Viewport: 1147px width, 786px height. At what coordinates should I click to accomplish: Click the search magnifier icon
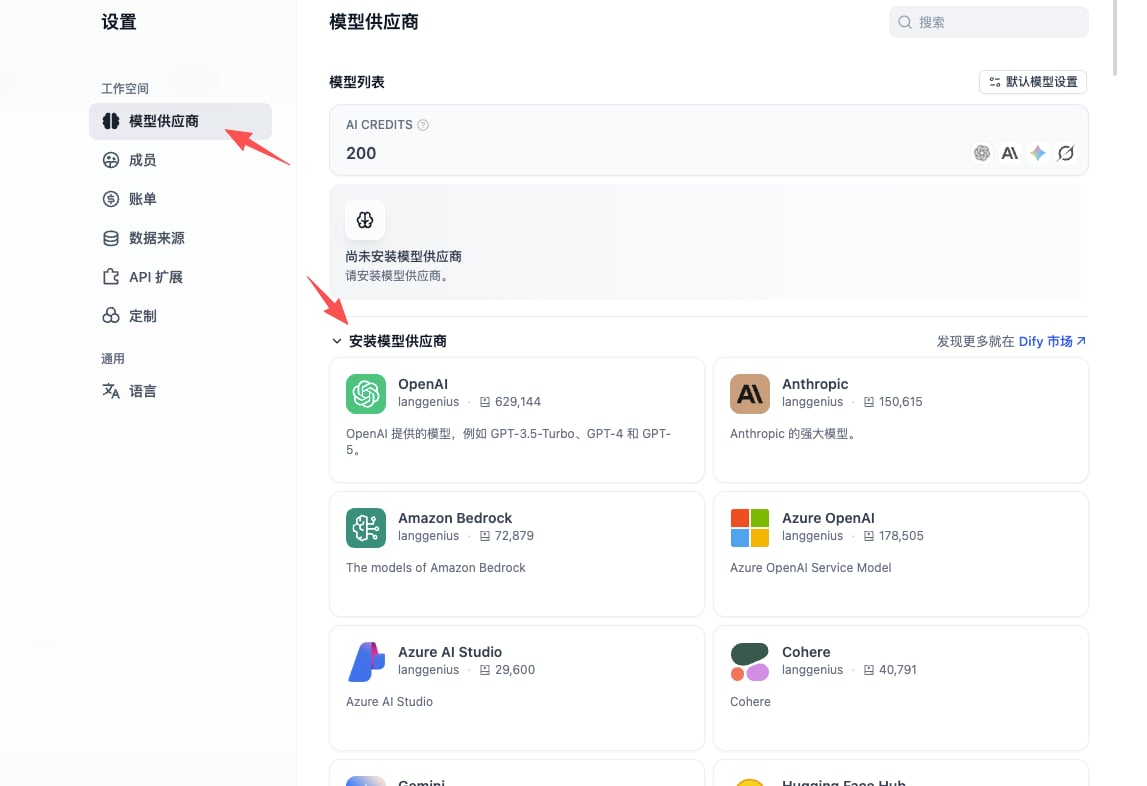tap(905, 22)
